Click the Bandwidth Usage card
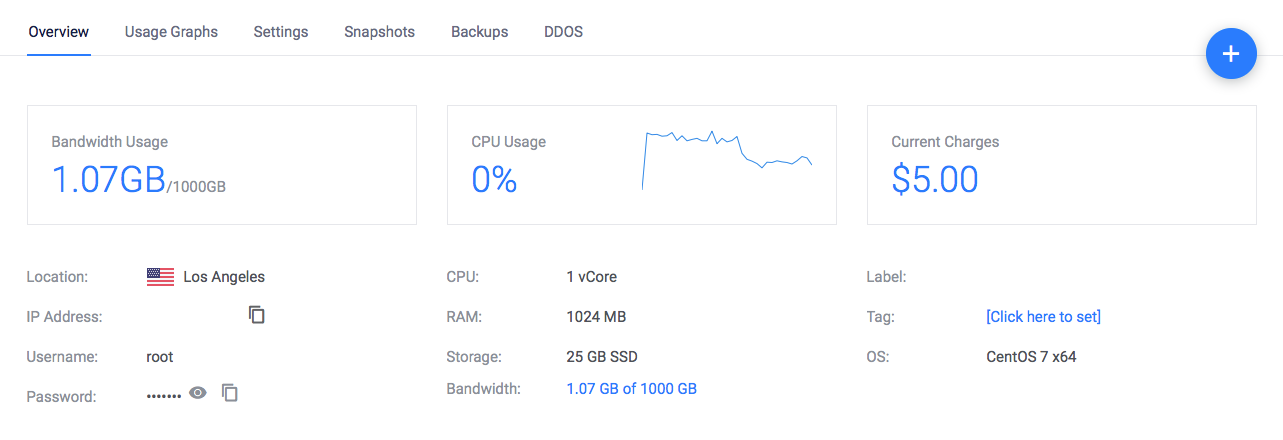Image resolution: width=1283 pixels, height=440 pixels. point(221,165)
